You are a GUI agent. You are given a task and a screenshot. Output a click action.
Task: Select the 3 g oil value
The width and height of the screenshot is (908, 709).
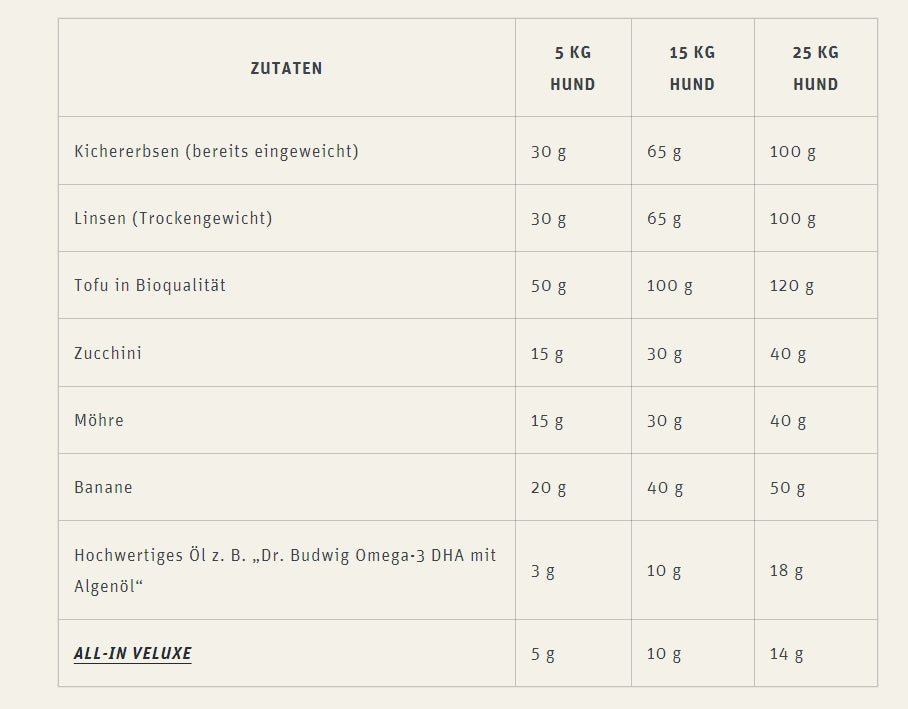(543, 571)
